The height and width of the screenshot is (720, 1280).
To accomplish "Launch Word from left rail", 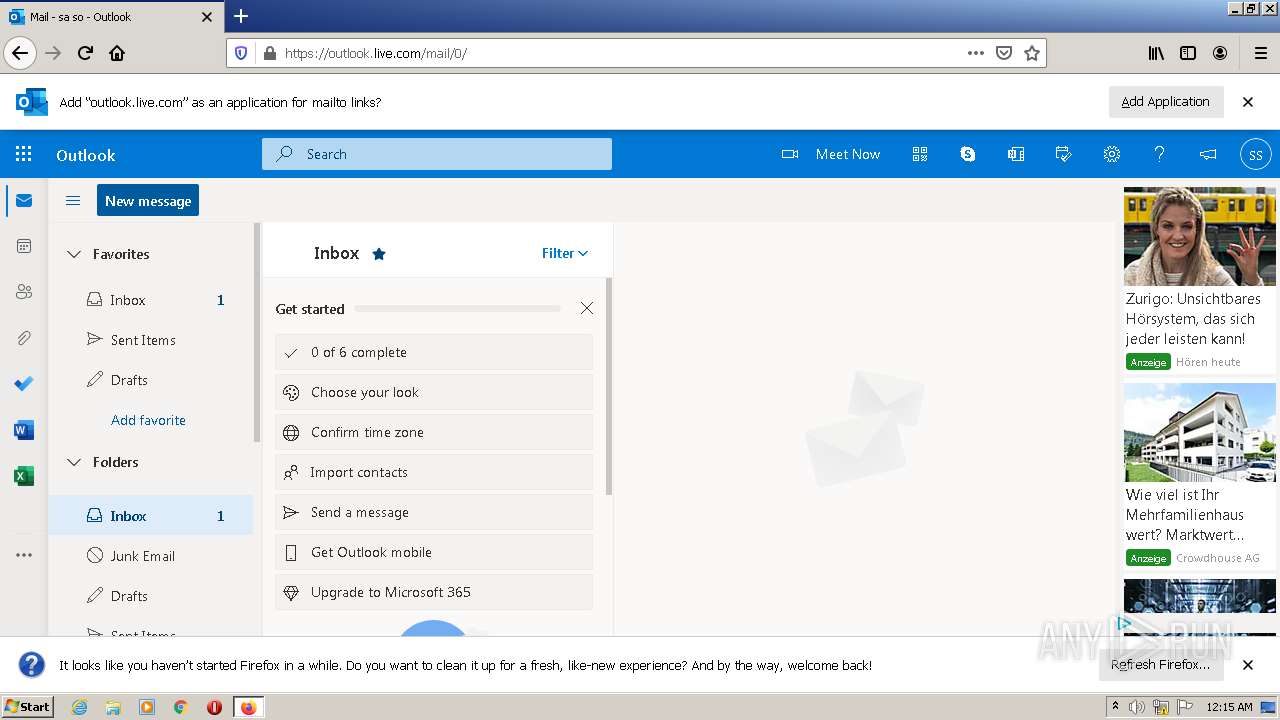I will 24,430.
